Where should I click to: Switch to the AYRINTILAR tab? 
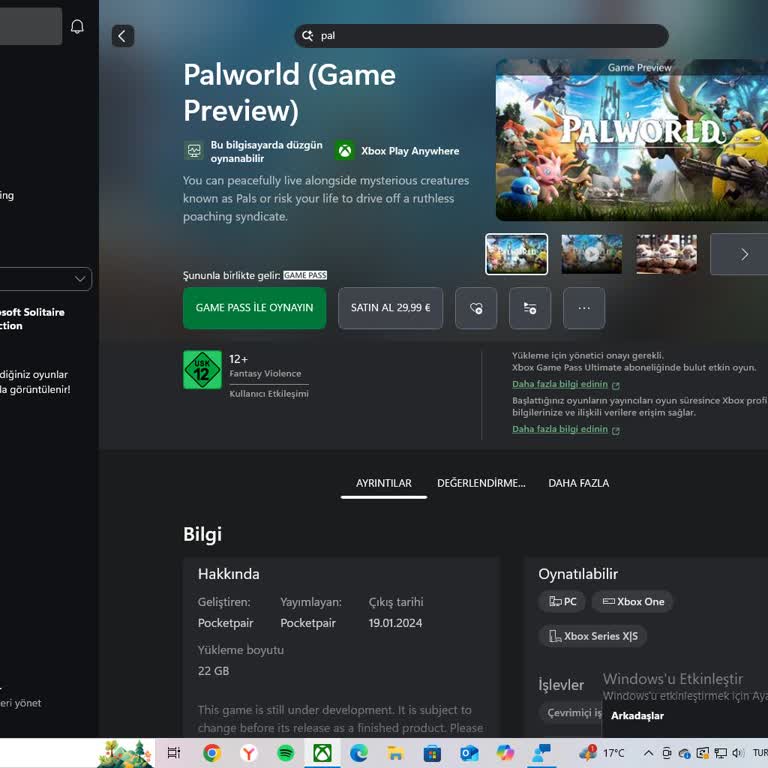coord(384,483)
